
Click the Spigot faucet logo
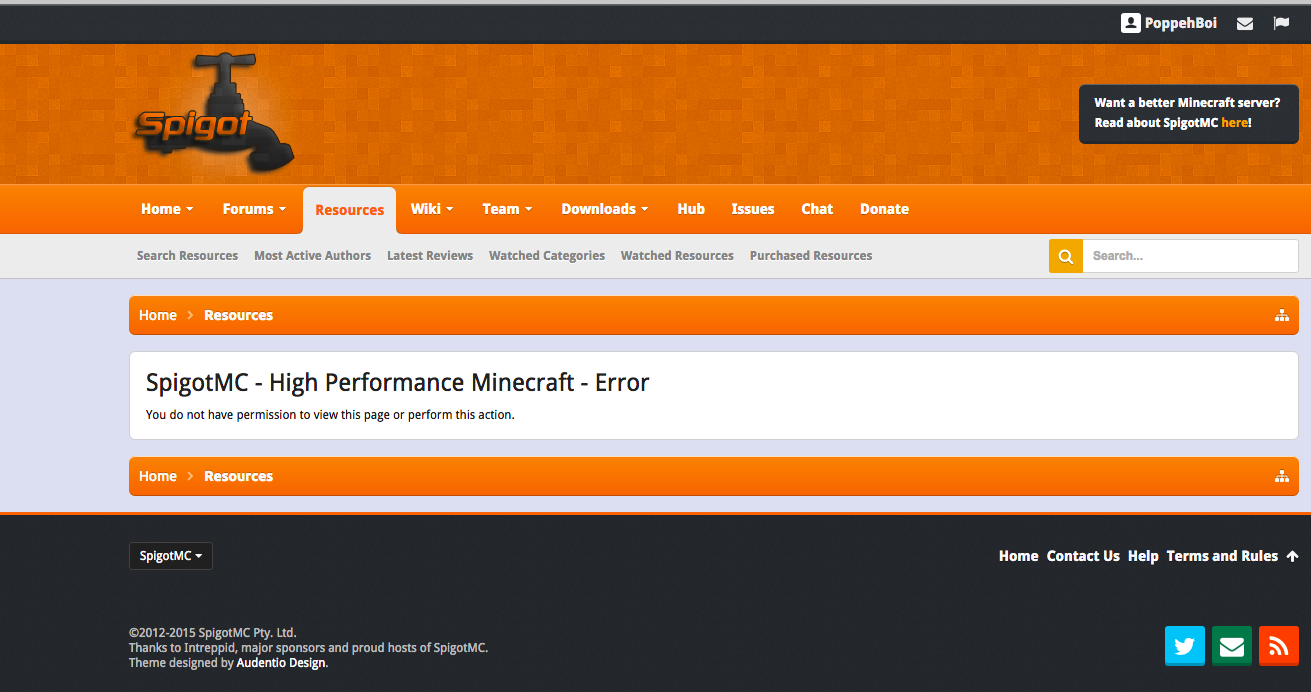point(213,113)
